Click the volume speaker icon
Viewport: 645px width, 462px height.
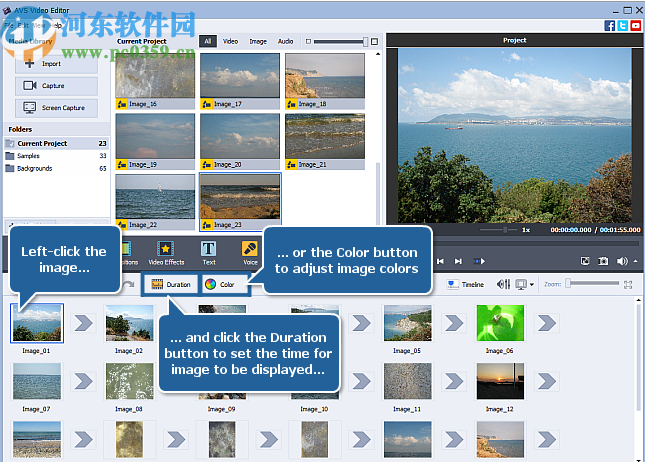pos(622,261)
